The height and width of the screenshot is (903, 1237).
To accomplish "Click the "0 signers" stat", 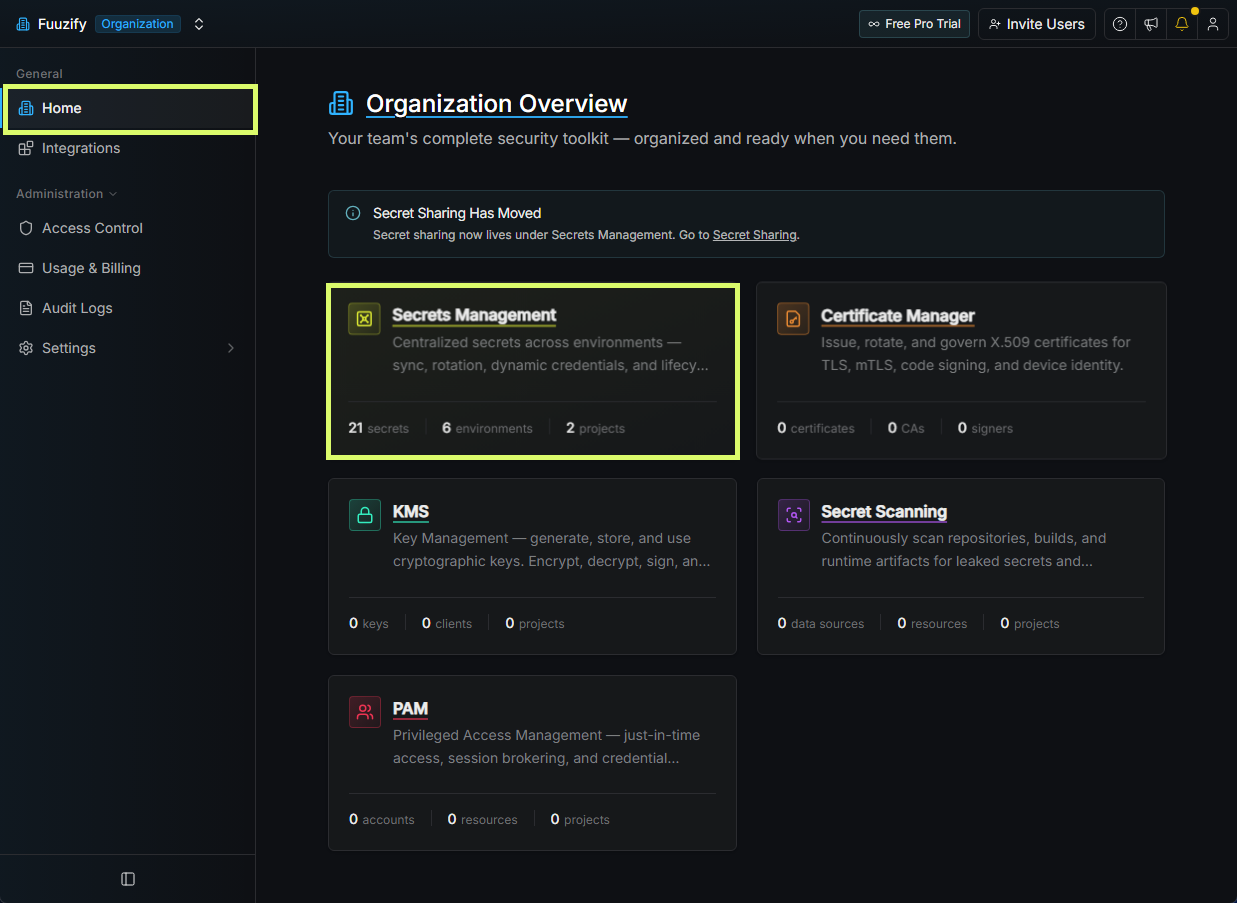I will click(985, 428).
